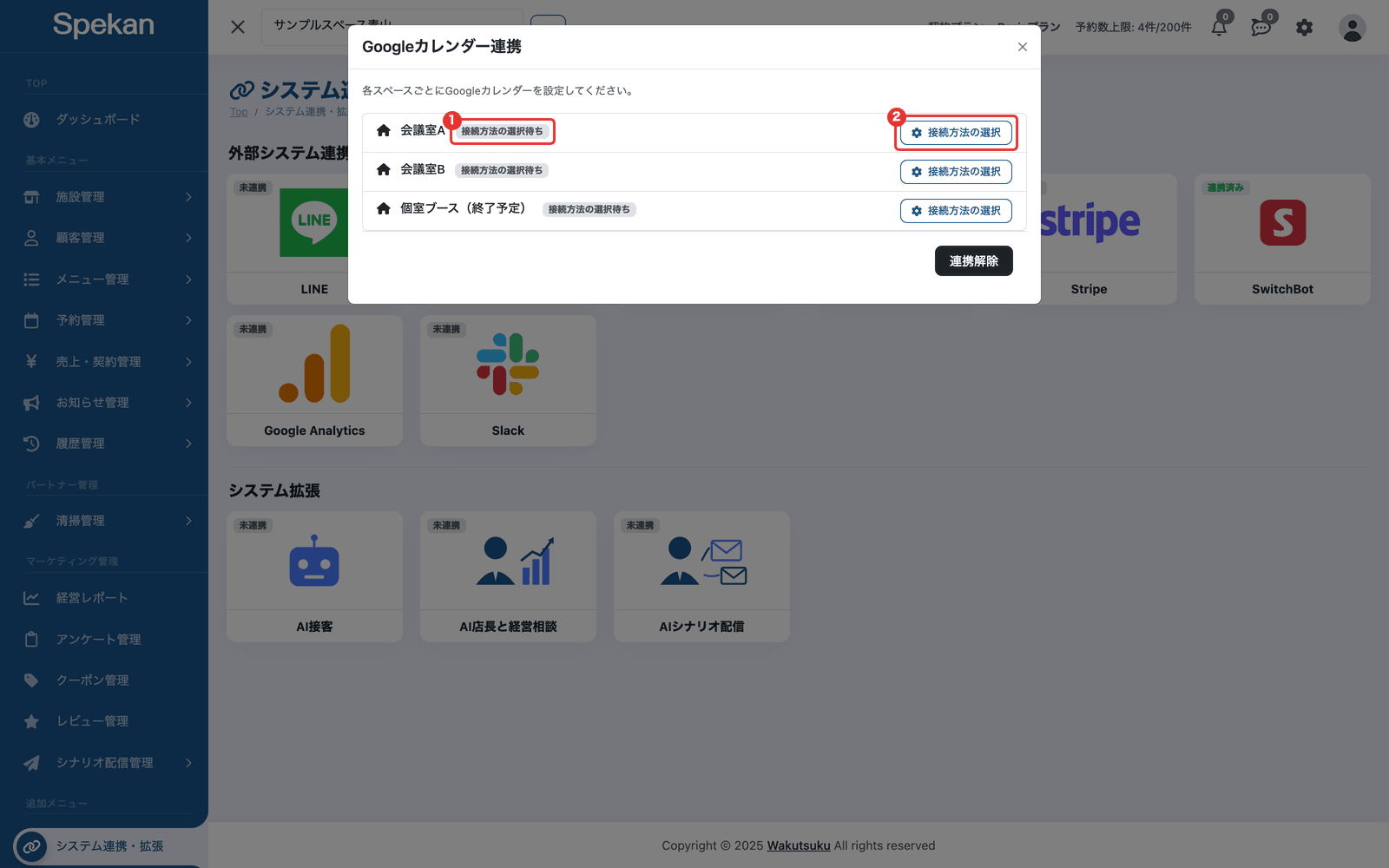Click レビュー管理 star icon
Screen dimensions: 1389x868
[31, 721]
